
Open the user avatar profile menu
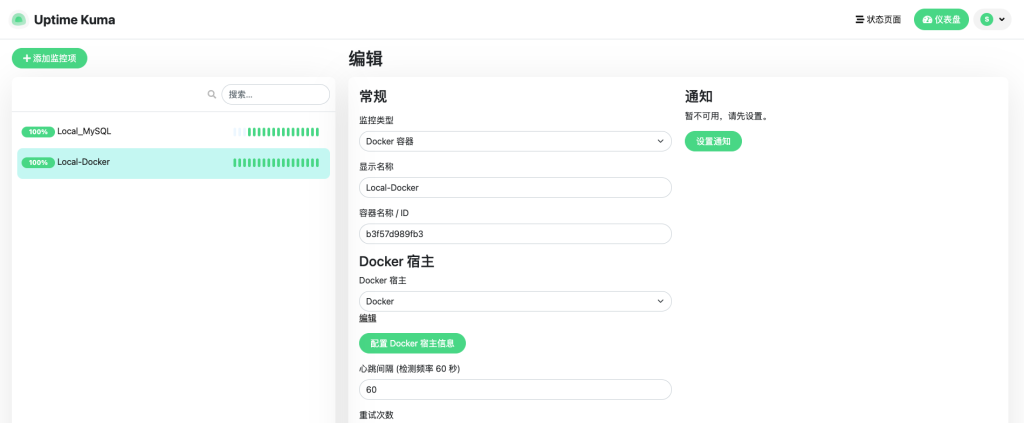click(x=992, y=20)
